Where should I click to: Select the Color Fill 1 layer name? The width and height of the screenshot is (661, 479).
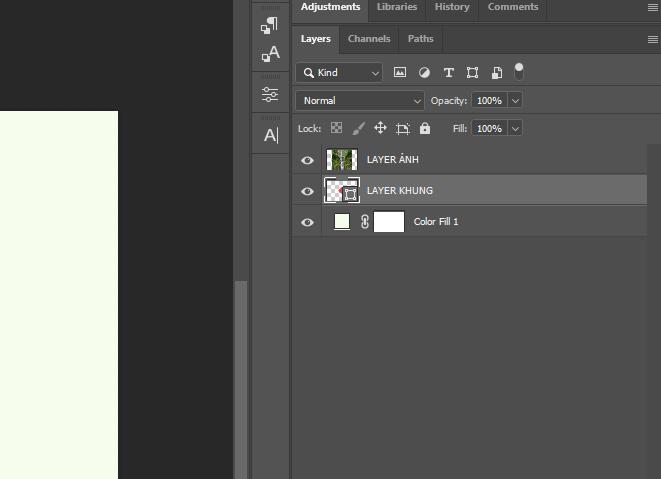coord(436,222)
